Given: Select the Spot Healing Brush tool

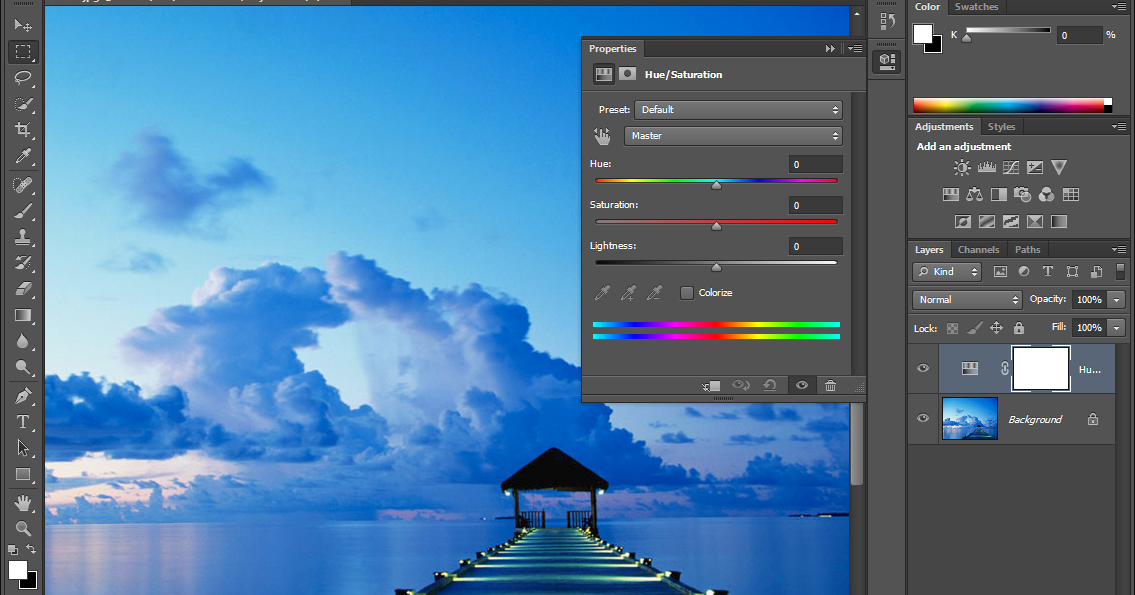Looking at the screenshot, I should (x=23, y=185).
